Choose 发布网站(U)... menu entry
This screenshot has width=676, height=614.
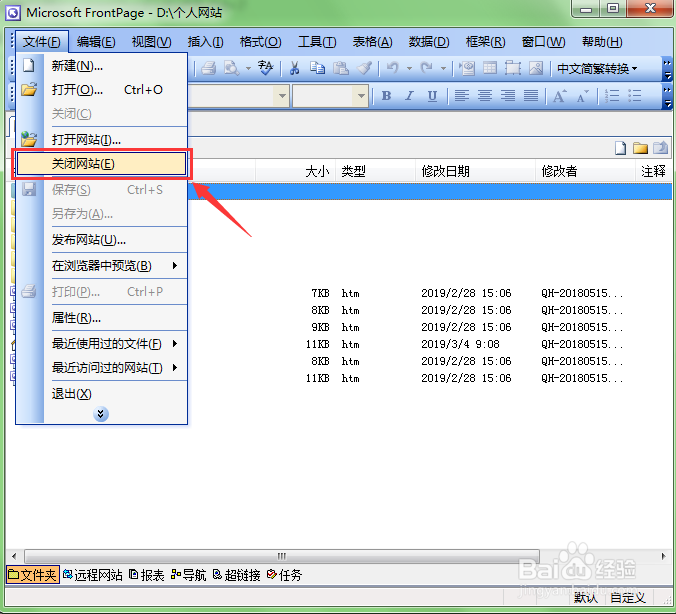click(102, 239)
